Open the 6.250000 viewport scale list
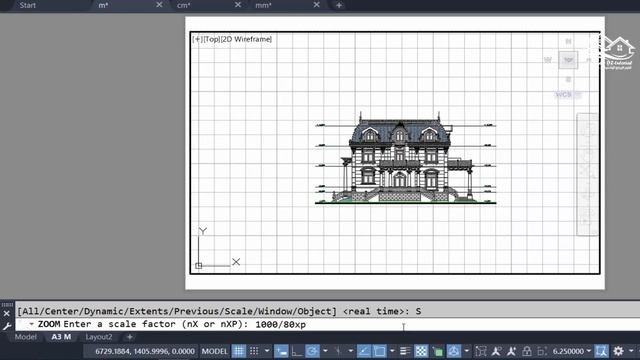The image size is (640, 360). [x=571, y=351]
